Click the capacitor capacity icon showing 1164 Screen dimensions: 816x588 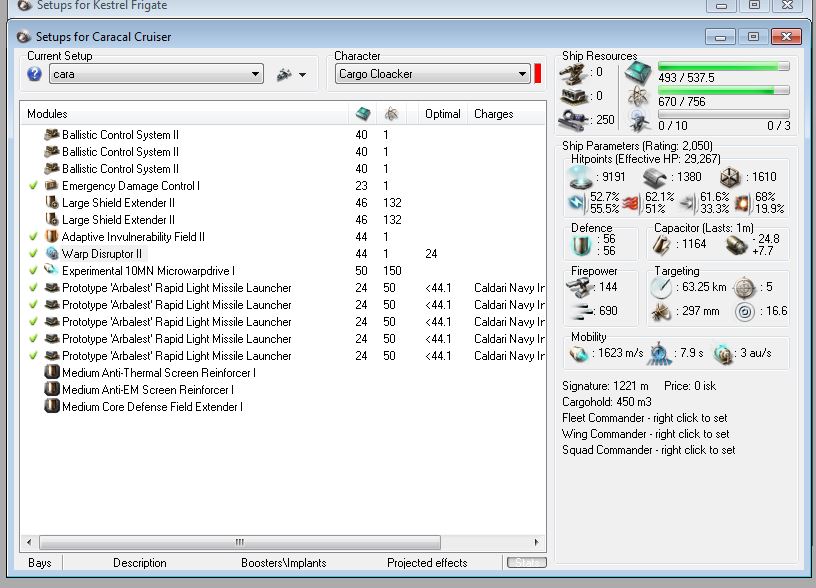tap(661, 245)
